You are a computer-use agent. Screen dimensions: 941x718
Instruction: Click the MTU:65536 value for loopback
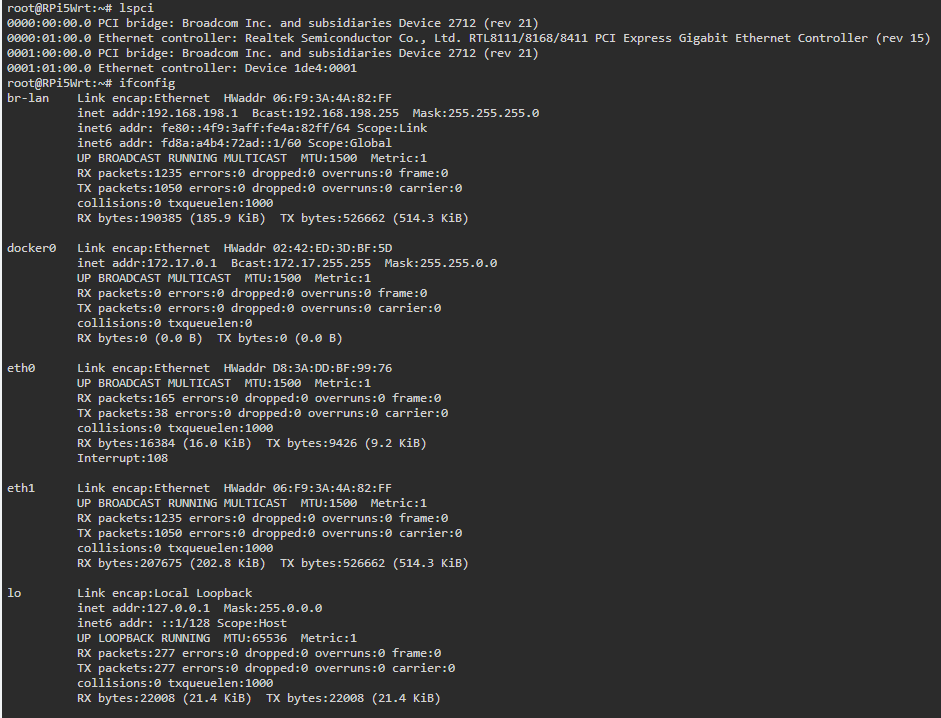point(255,639)
